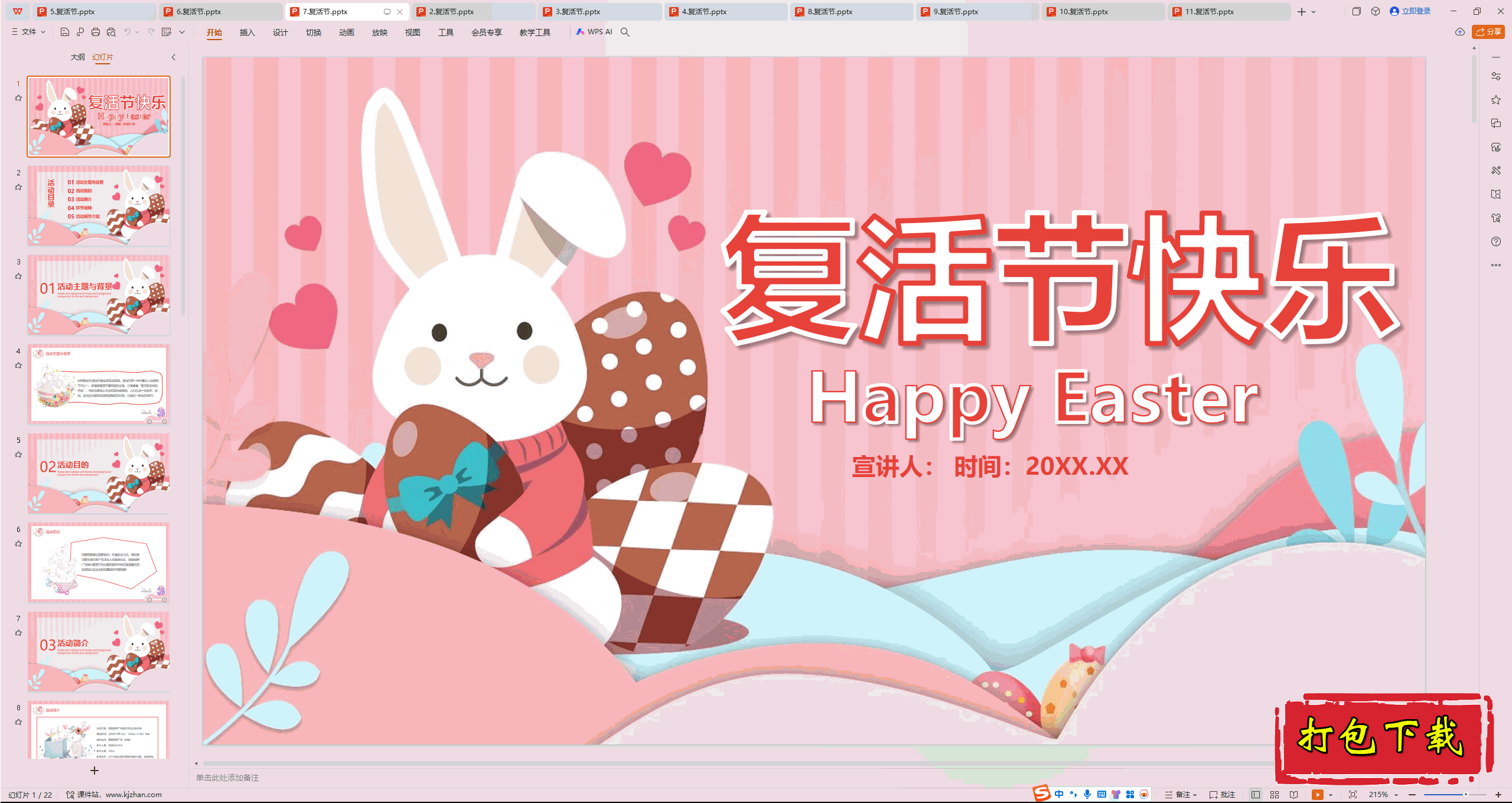The image size is (1512, 803).
Task: Click the Sogou skin shirt icon
Action: point(1116,794)
